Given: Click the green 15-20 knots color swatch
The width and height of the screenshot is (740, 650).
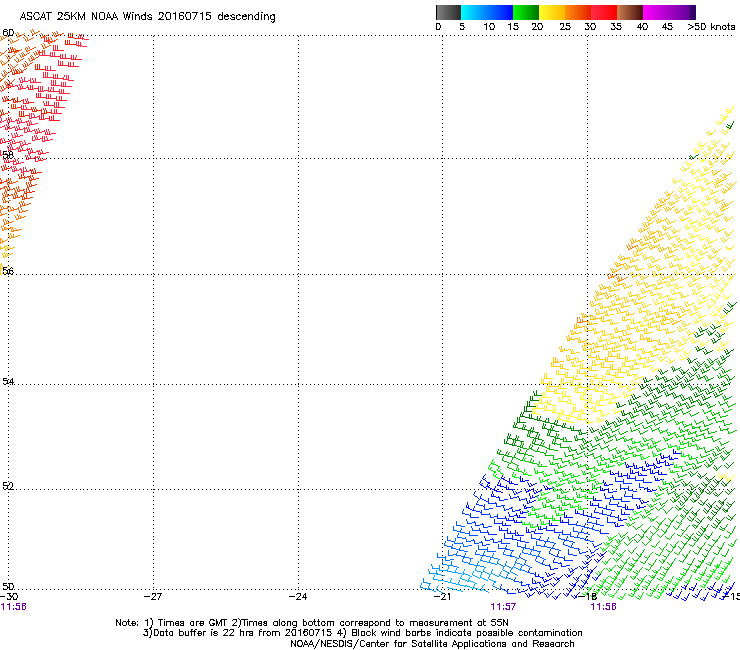Looking at the screenshot, I should [x=526, y=12].
